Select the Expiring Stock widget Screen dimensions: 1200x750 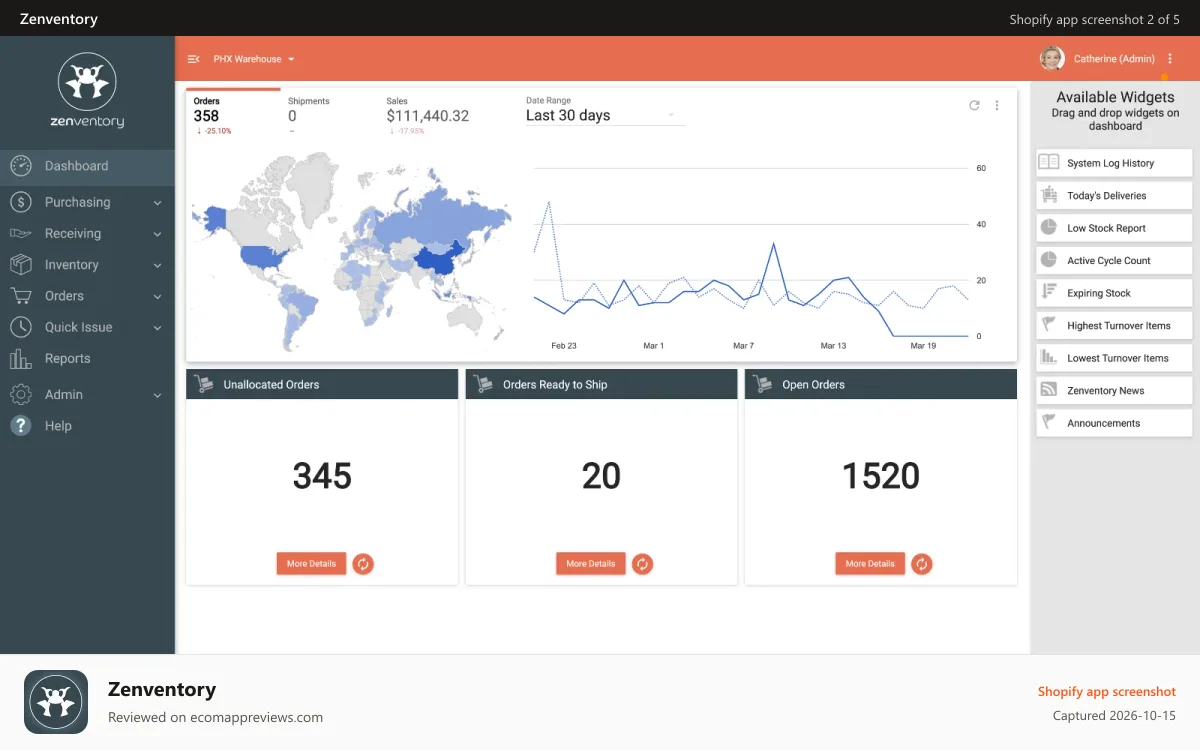1114,293
